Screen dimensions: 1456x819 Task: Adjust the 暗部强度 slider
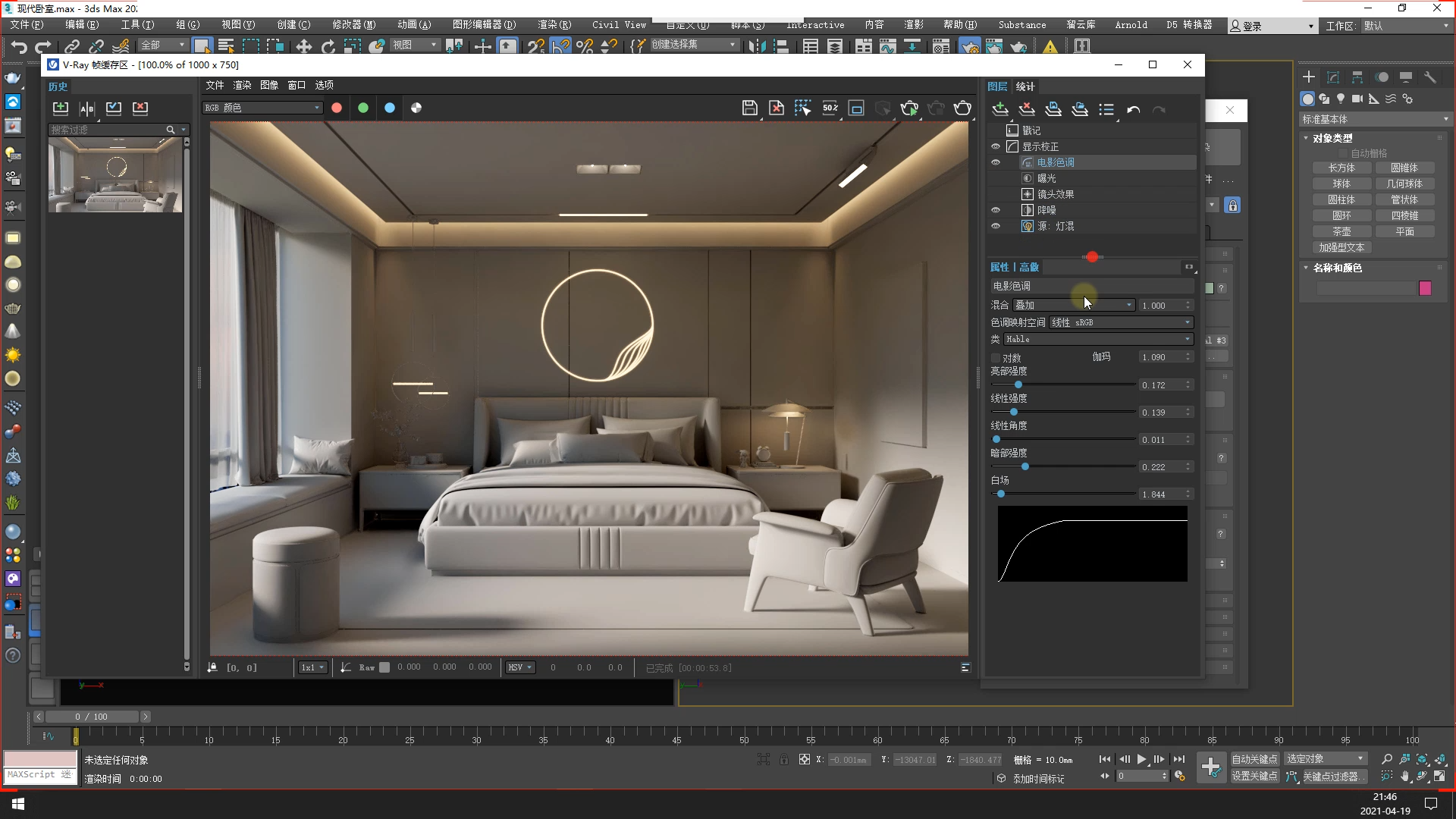click(x=1025, y=466)
